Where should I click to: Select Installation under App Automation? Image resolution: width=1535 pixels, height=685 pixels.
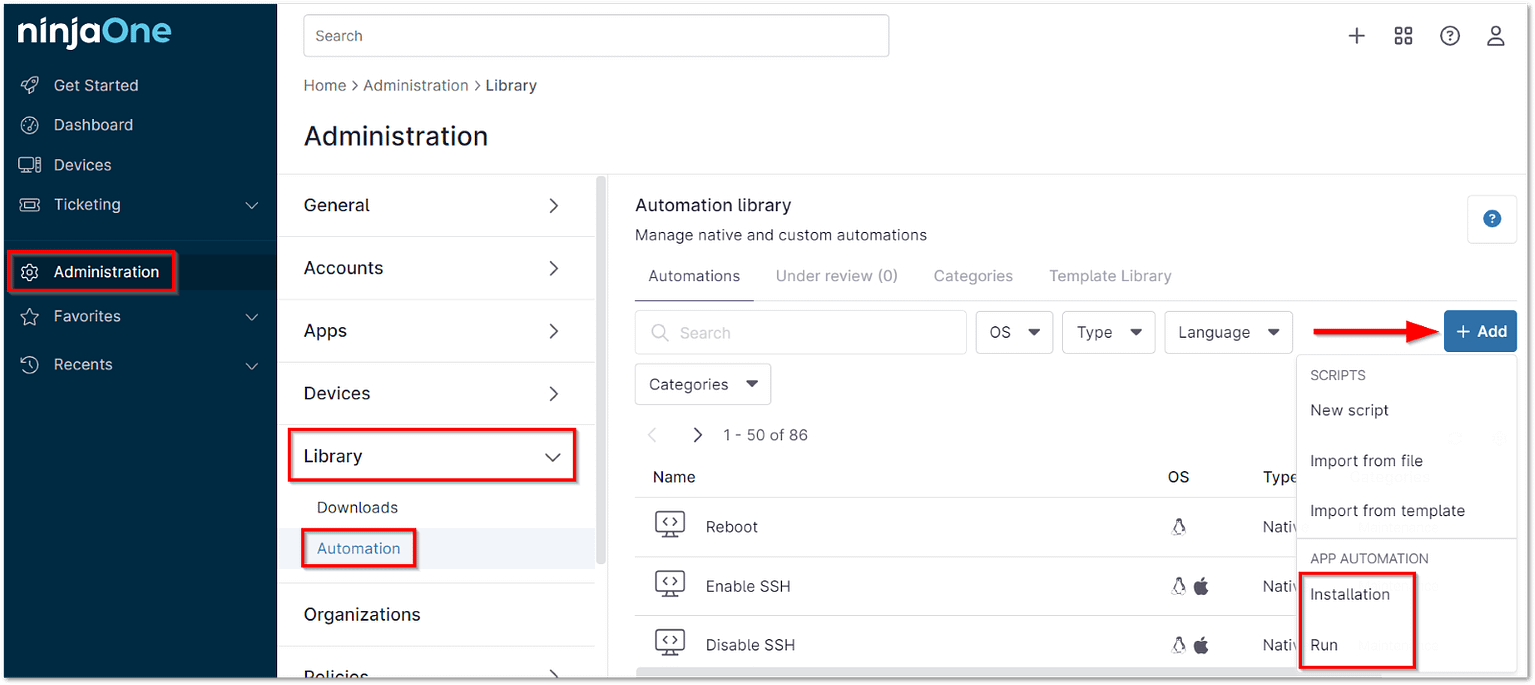(1349, 594)
